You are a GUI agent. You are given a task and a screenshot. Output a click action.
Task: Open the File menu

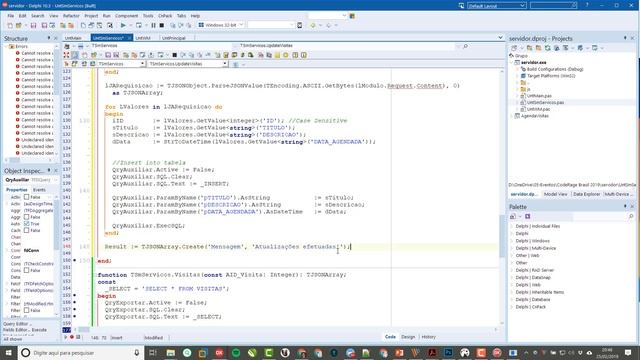(11, 16)
